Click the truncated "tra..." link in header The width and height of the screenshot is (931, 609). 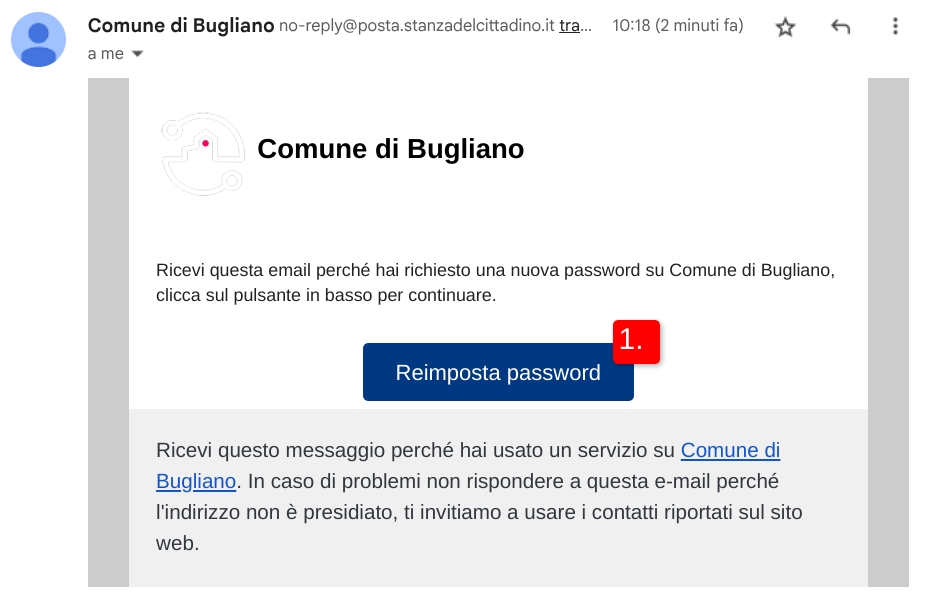(x=575, y=26)
